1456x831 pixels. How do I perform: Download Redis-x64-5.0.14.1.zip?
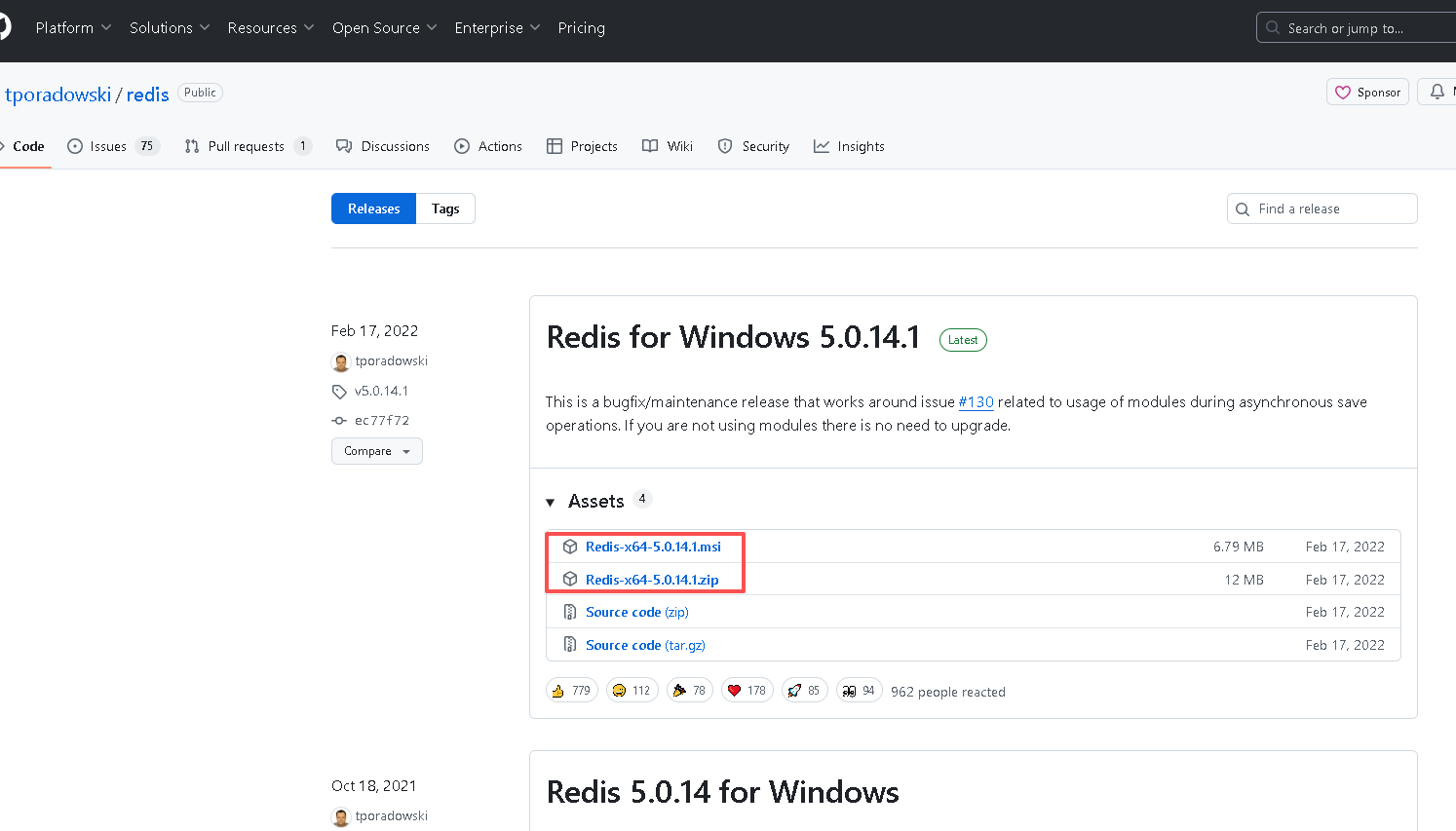[x=652, y=580]
